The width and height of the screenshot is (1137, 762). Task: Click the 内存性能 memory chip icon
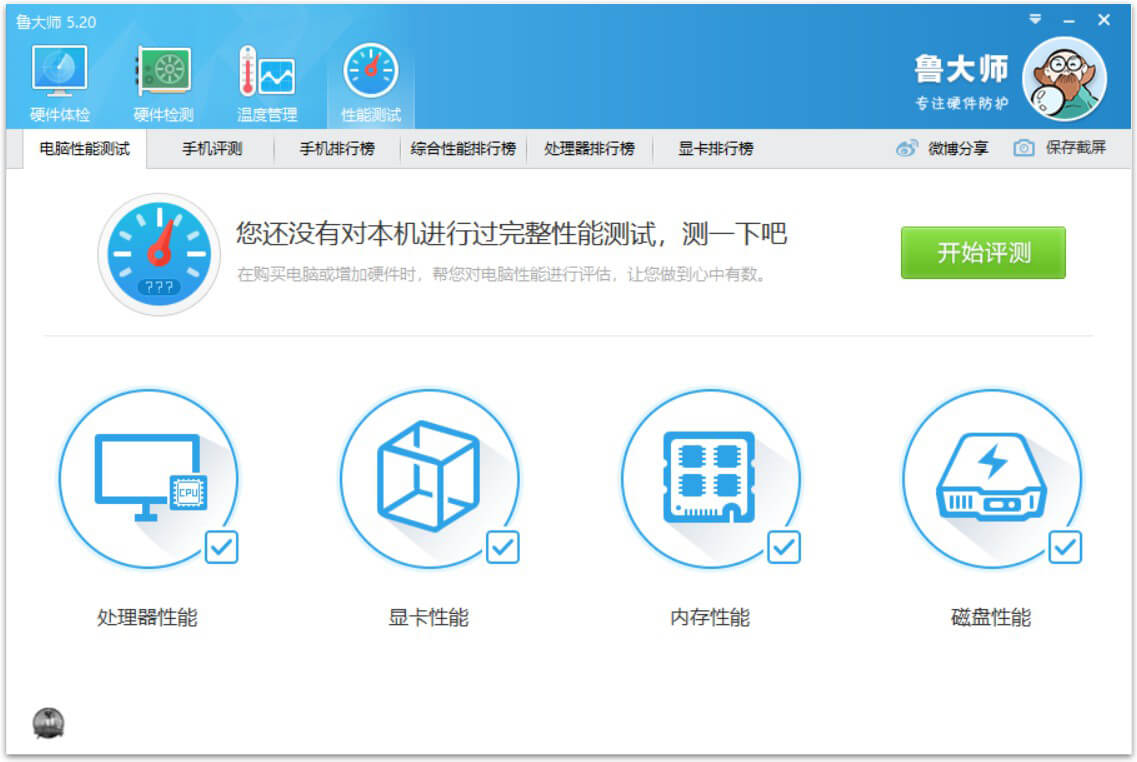tap(711, 479)
